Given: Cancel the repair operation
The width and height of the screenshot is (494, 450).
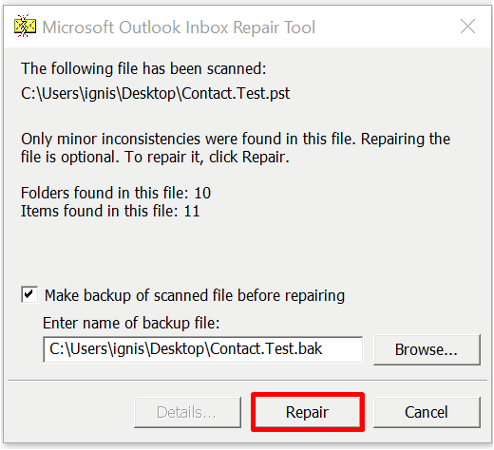Looking at the screenshot, I should [x=427, y=412].
